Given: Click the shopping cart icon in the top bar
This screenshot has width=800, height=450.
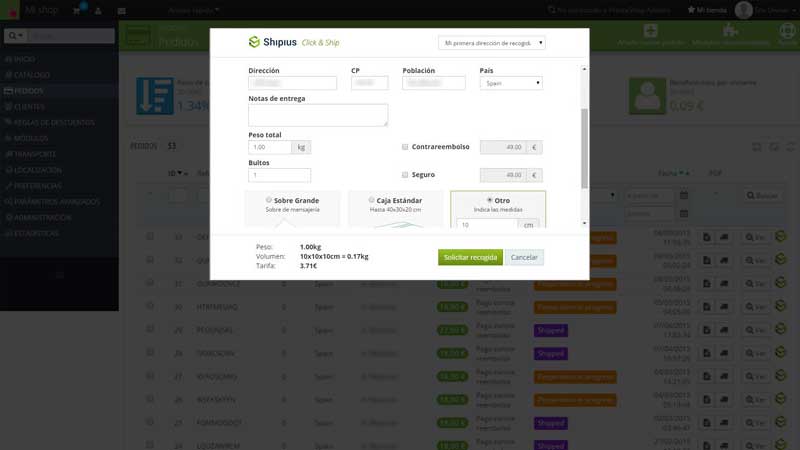Looking at the screenshot, I should [77, 10].
